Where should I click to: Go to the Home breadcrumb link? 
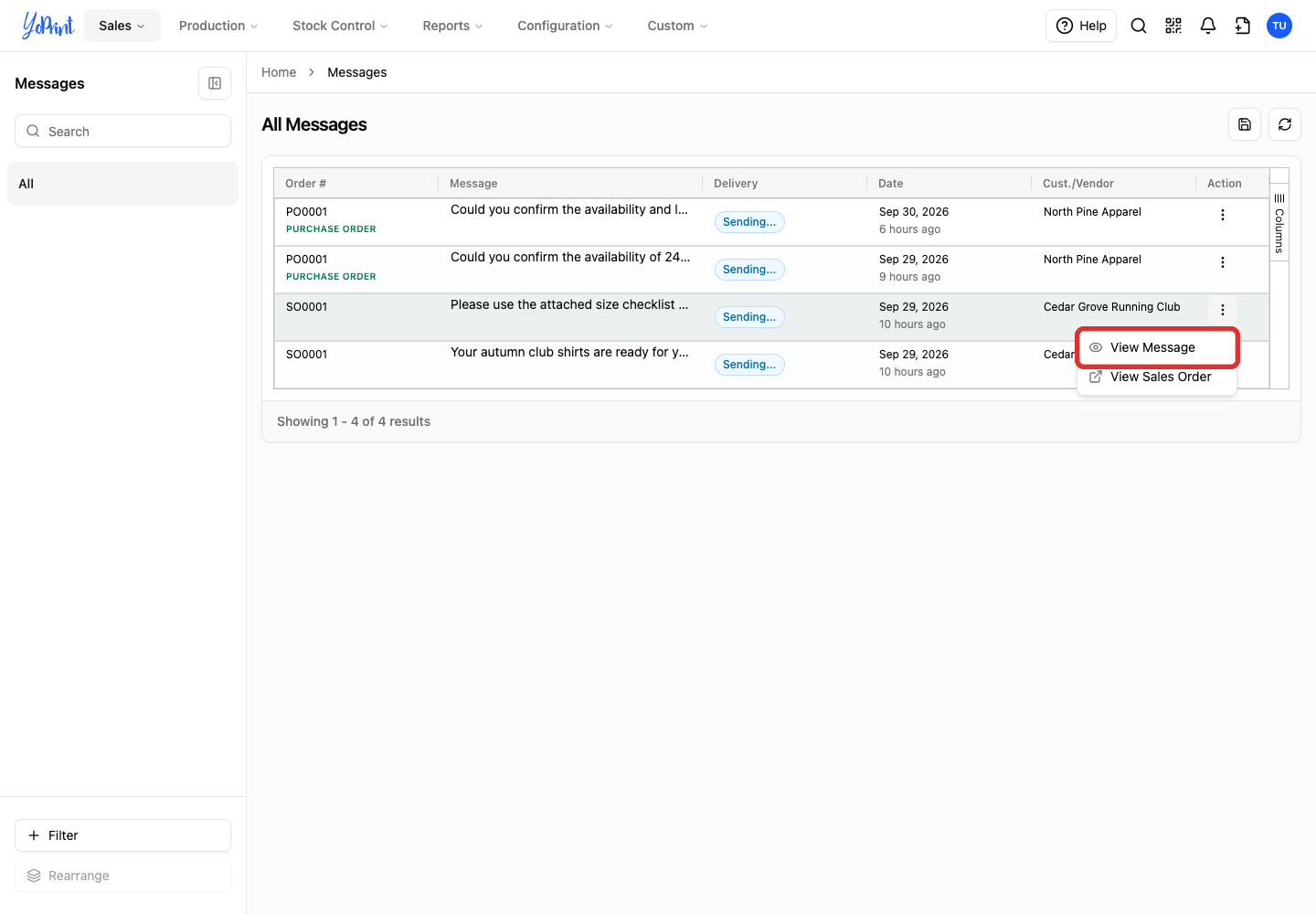279,72
